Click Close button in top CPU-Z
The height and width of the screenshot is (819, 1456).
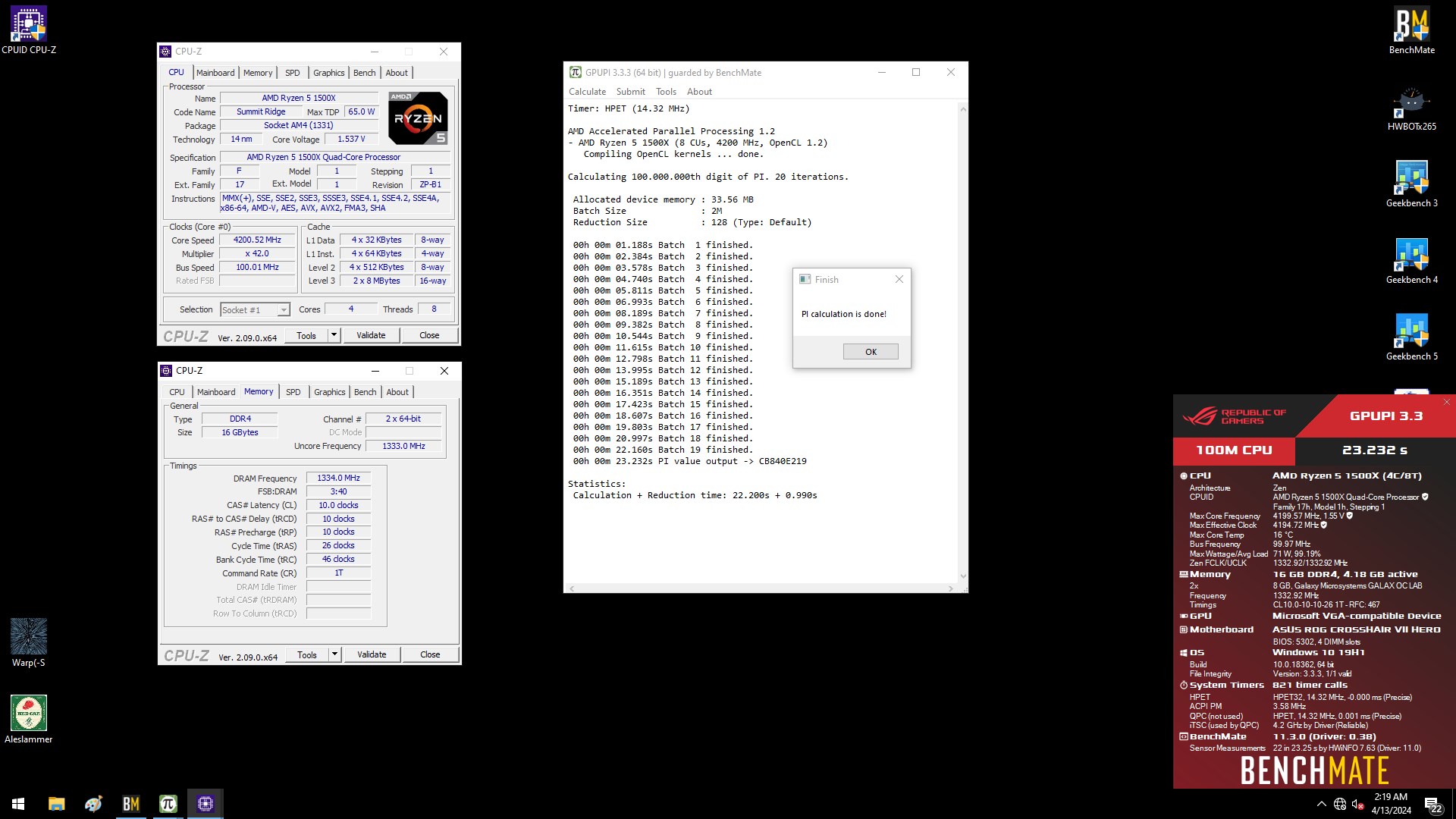tap(429, 335)
